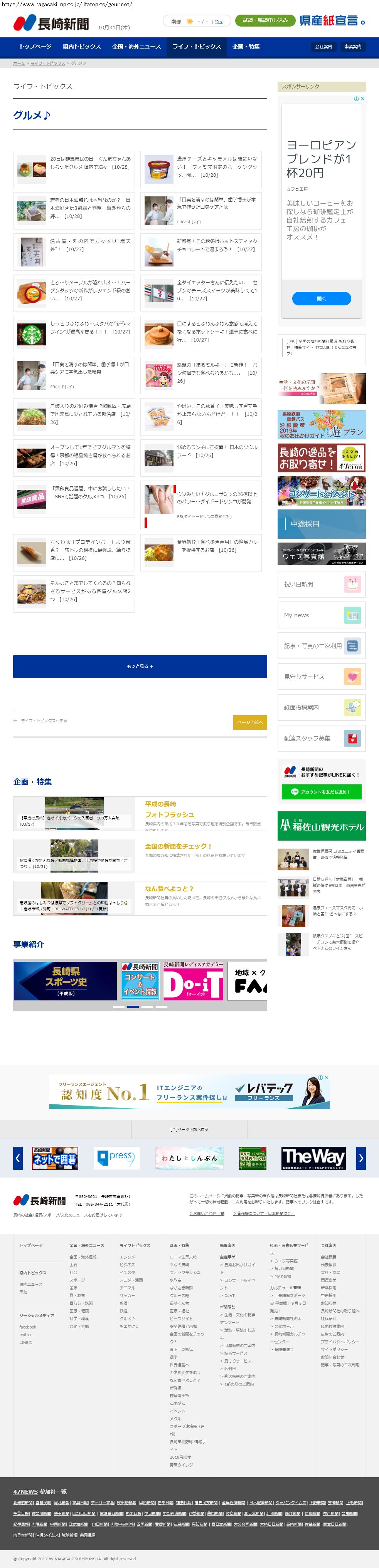Open the コンサート&イベント sidebar banner

click(x=322, y=491)
